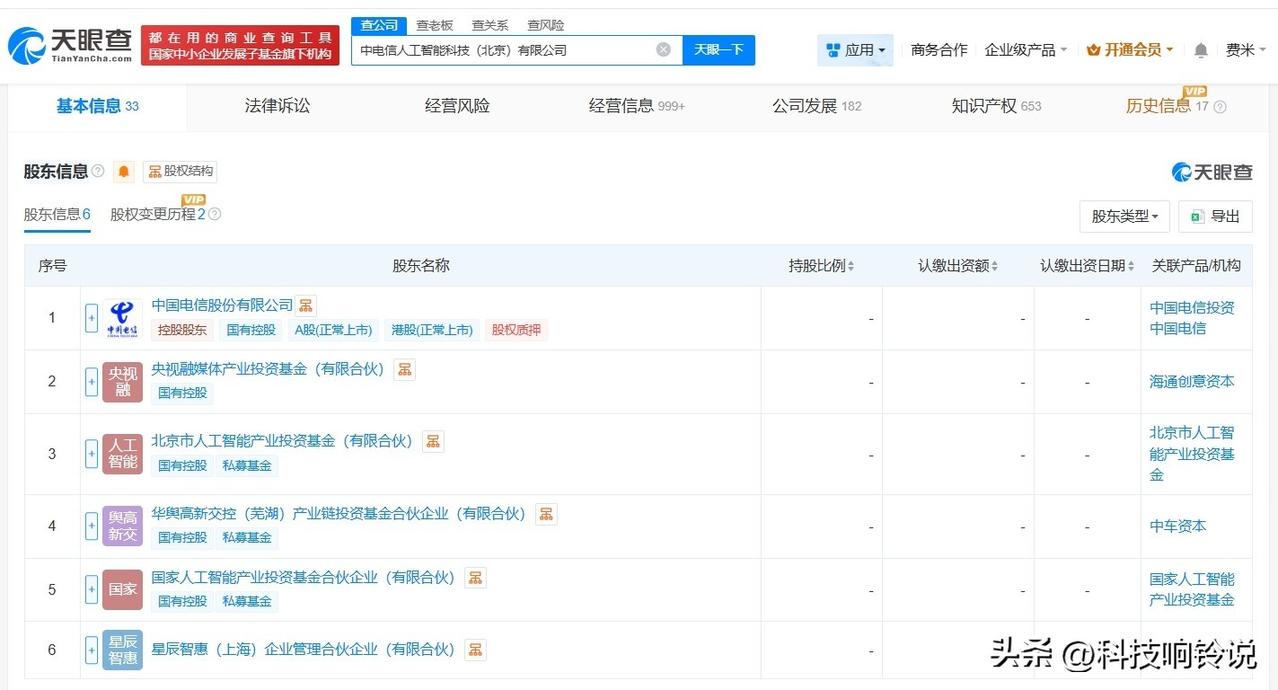Click the help icon next to 股权变更历程
The height and width of the screenshot is (690, 1278).
pyautogui.click(x=214, y=214)
